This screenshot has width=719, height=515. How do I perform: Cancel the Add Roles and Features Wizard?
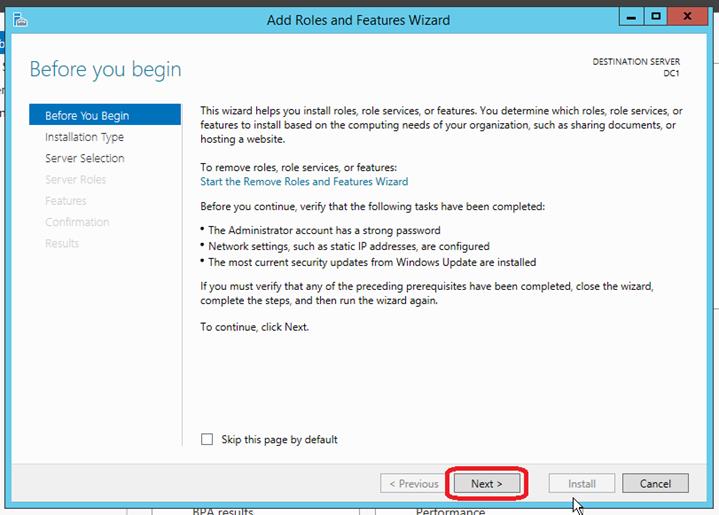coord(655,483)
